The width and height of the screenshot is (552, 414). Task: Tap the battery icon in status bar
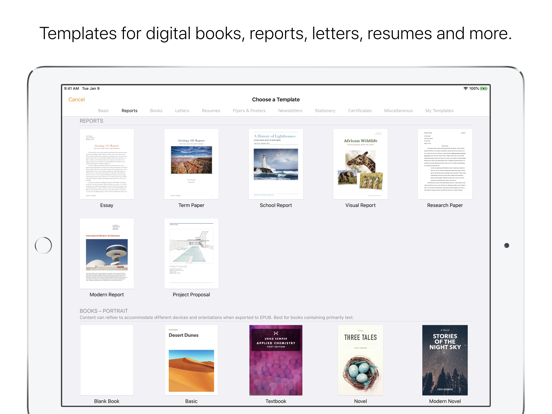pos(484,88)
